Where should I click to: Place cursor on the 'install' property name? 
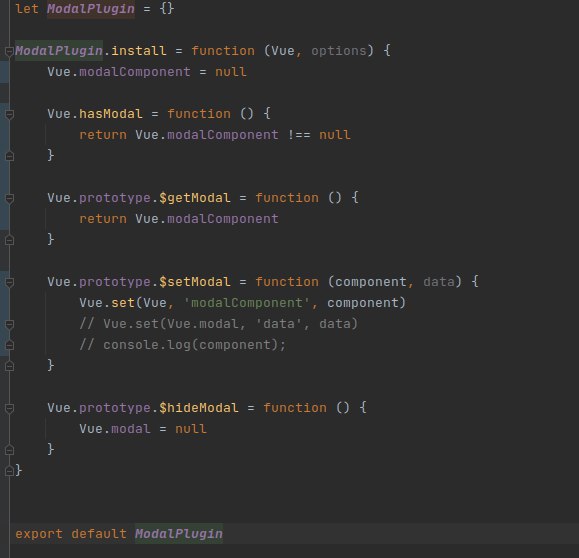[139, 51]
